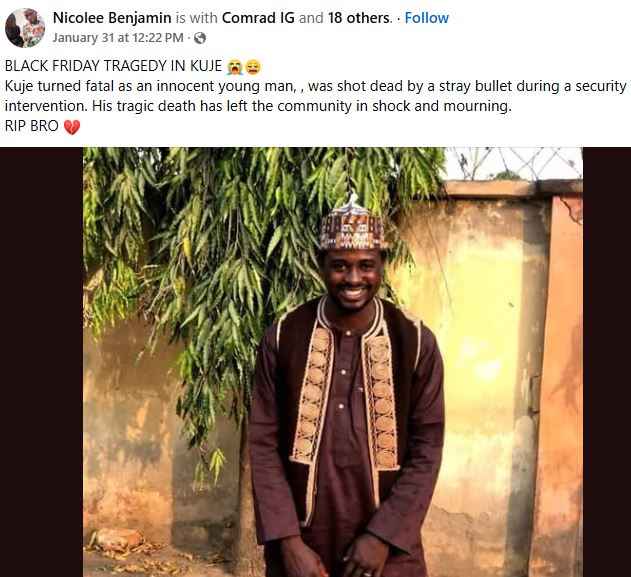Click the 'intervention' sentence in the post

258,106
